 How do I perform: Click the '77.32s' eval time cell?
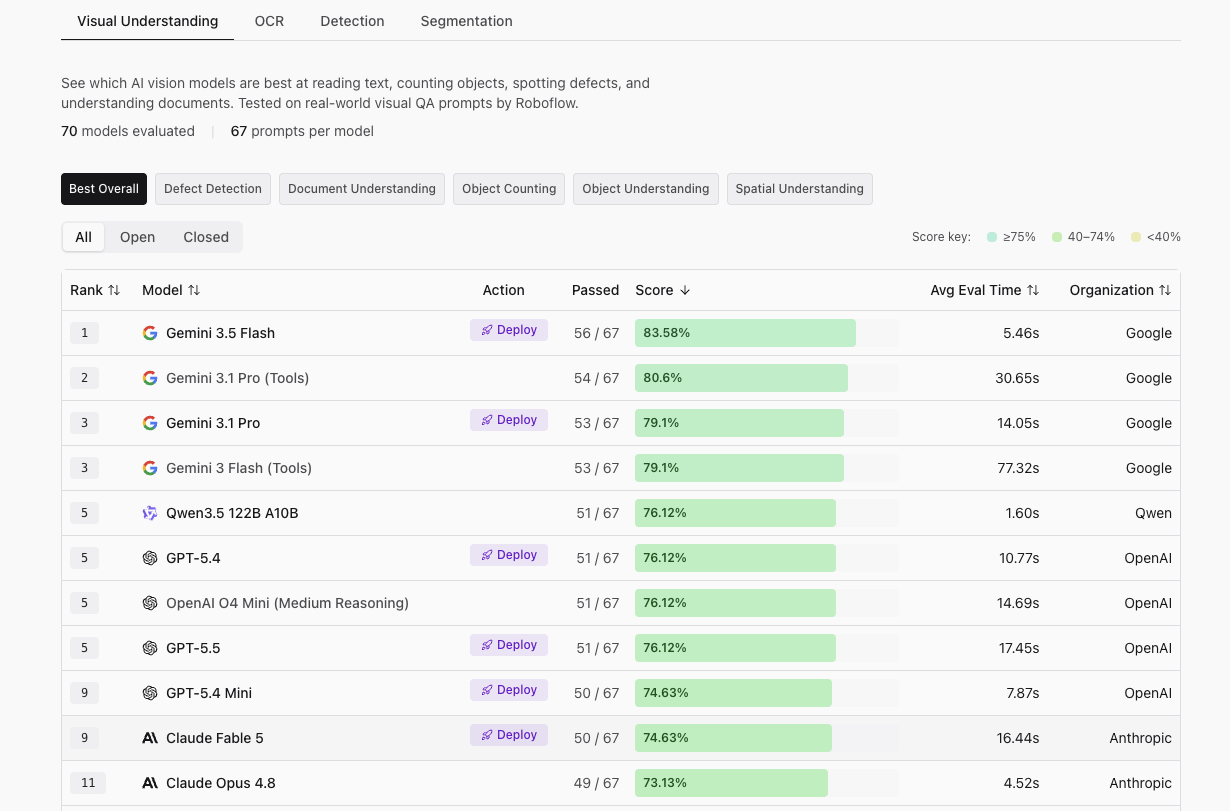pyautogui.click(x=1018, y=468)
